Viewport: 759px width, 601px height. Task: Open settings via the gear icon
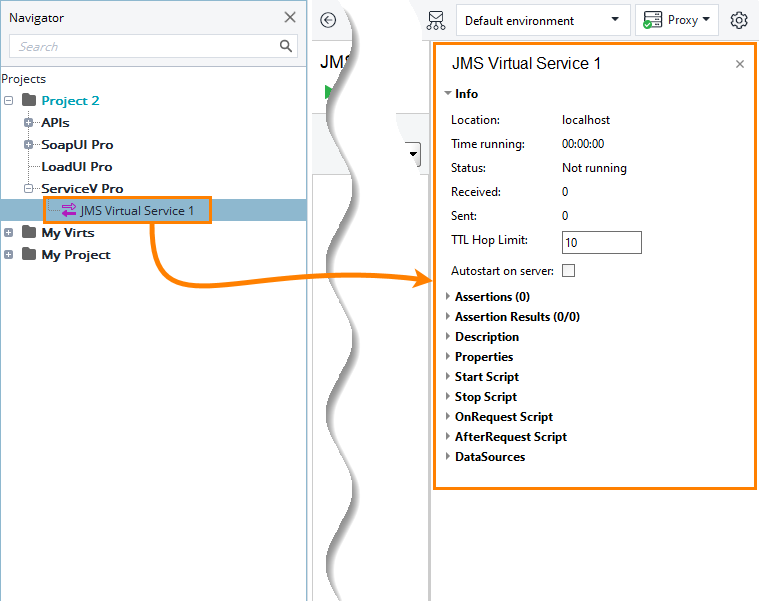[x=739, y=20]
